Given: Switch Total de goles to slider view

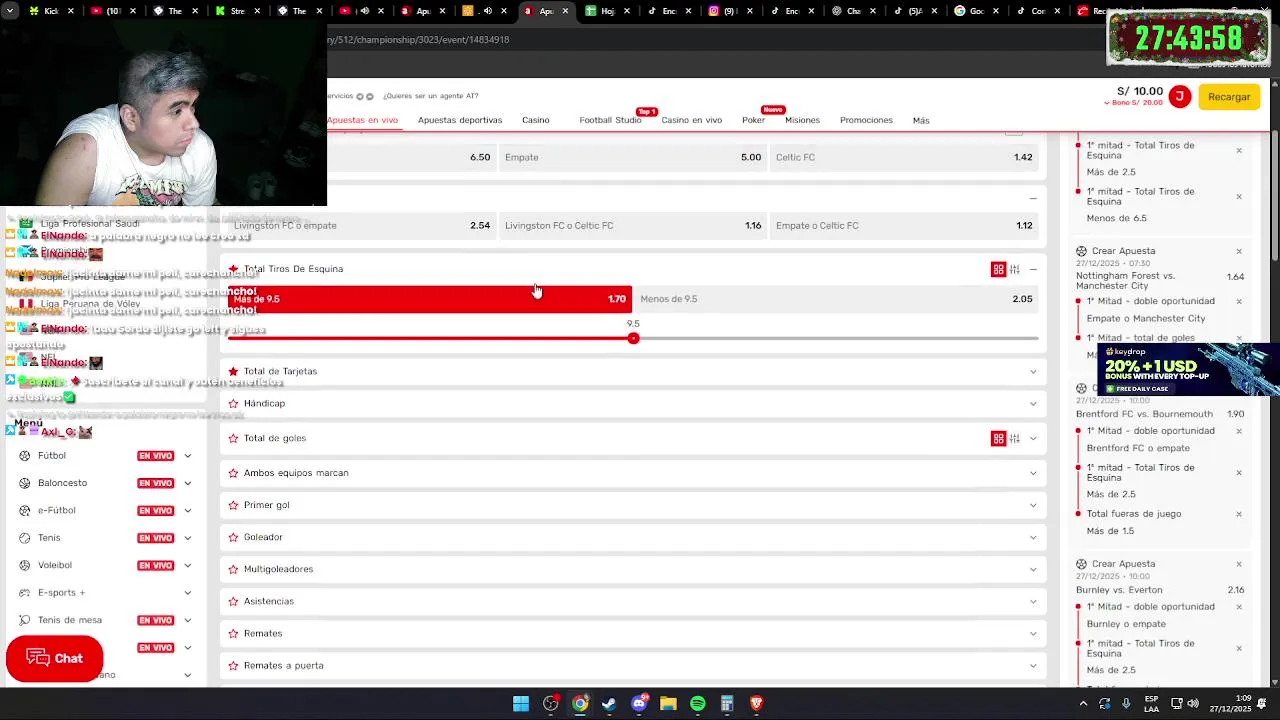Looking at the screenshot, I should (1014, 438).
